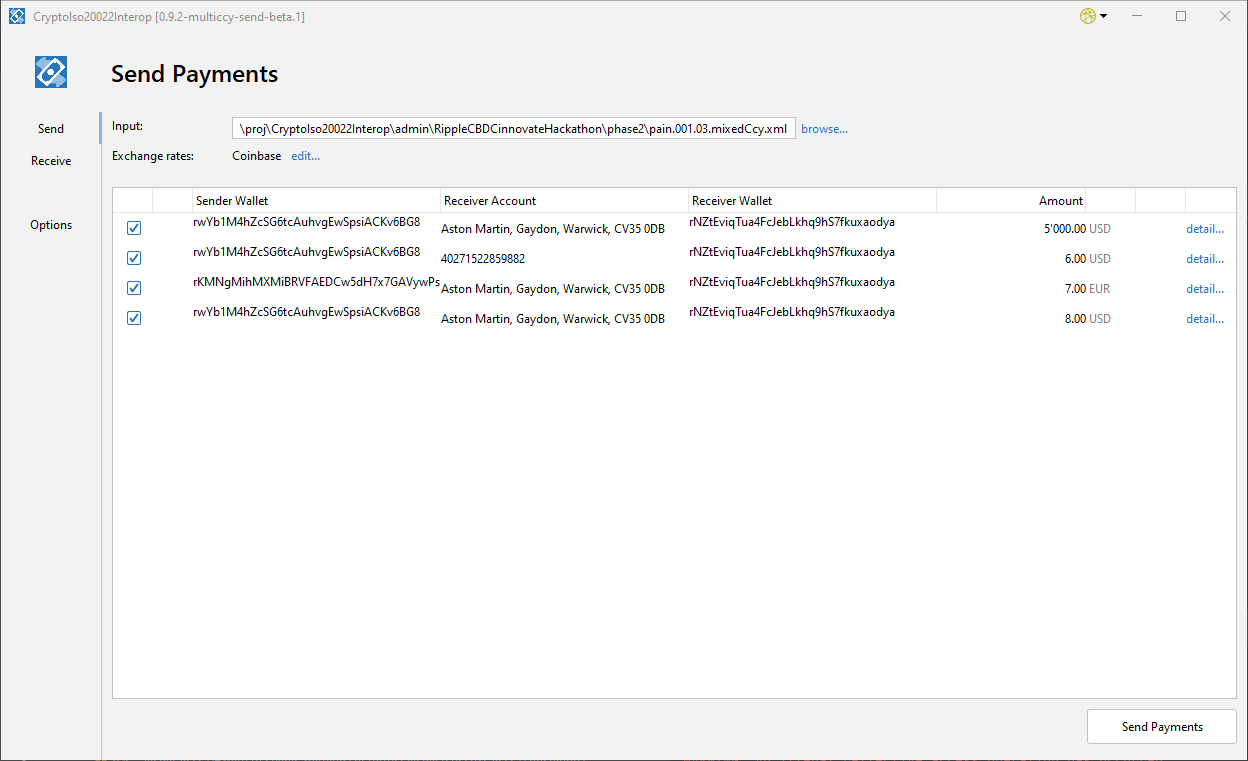
Task: Open the Options section
Action: (51, 224)
